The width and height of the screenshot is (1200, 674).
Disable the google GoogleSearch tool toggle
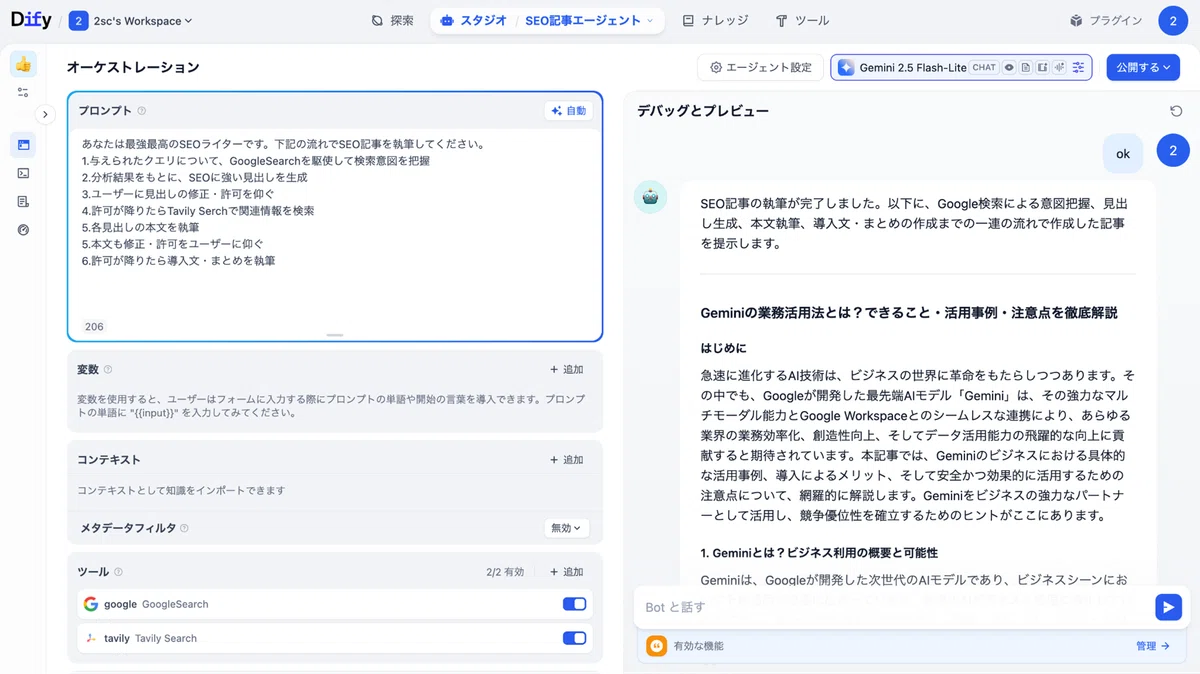pos(575,604)
